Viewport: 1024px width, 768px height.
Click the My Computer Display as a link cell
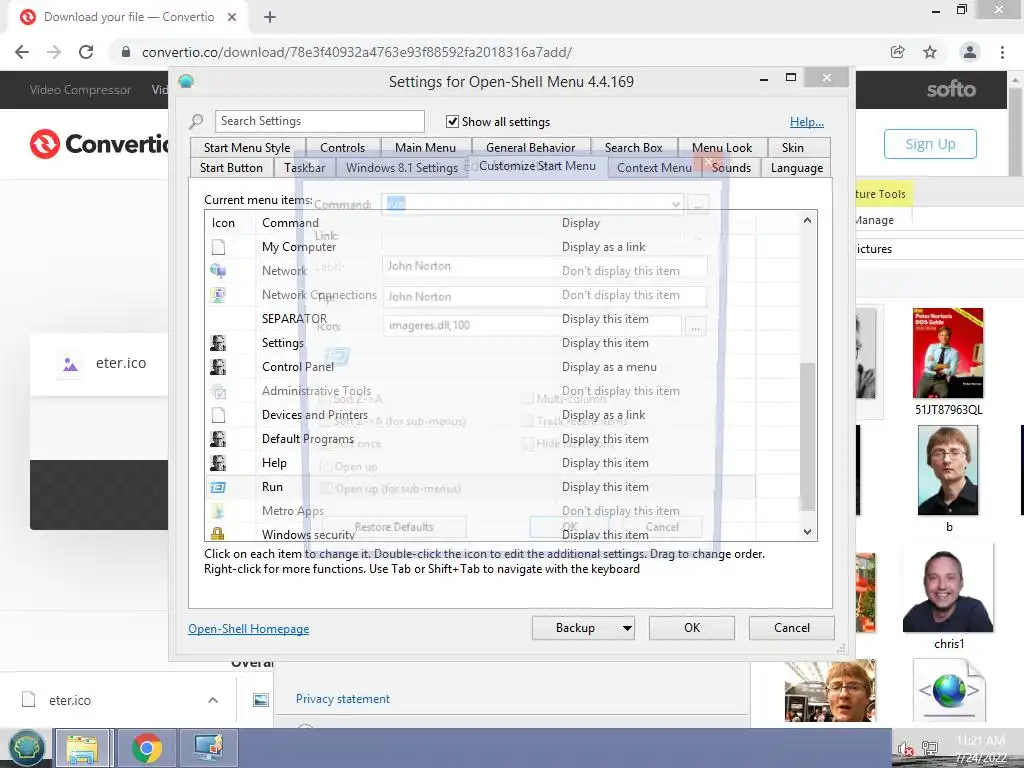pos(603,247)
